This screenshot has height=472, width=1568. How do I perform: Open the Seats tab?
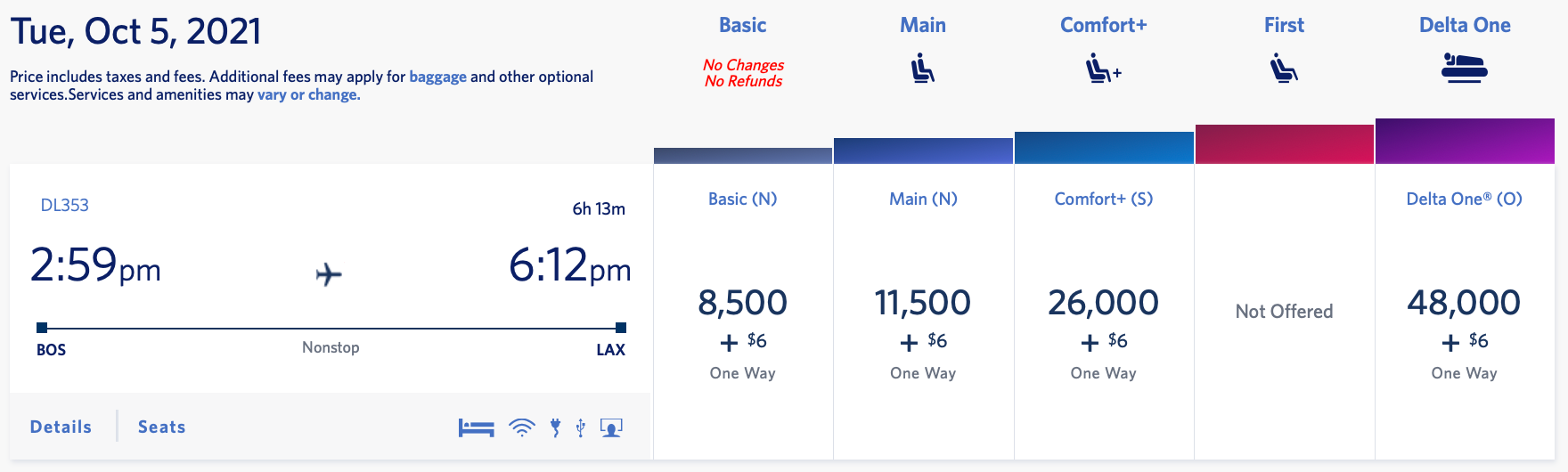pyautogui.click(x=162, y=427)
